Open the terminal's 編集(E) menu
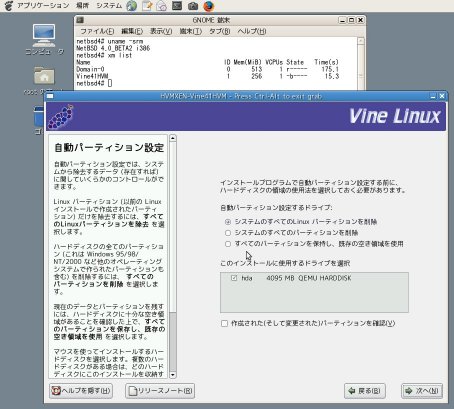This screenshot has width=454, height=409. coord(132,31)
